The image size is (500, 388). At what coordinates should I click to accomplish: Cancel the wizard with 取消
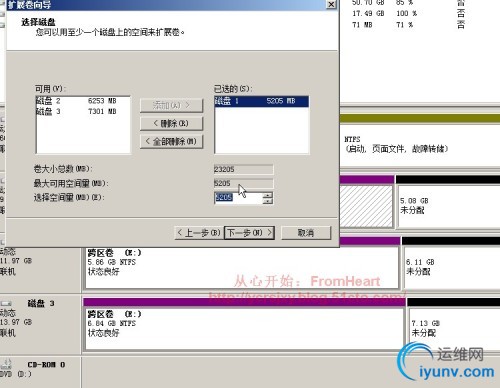[x=306, y=233]
